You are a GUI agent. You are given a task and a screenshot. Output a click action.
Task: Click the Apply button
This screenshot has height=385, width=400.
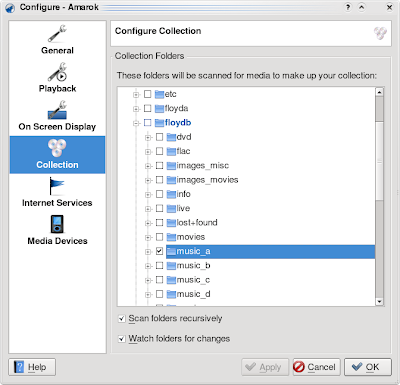tap(265, 367)
